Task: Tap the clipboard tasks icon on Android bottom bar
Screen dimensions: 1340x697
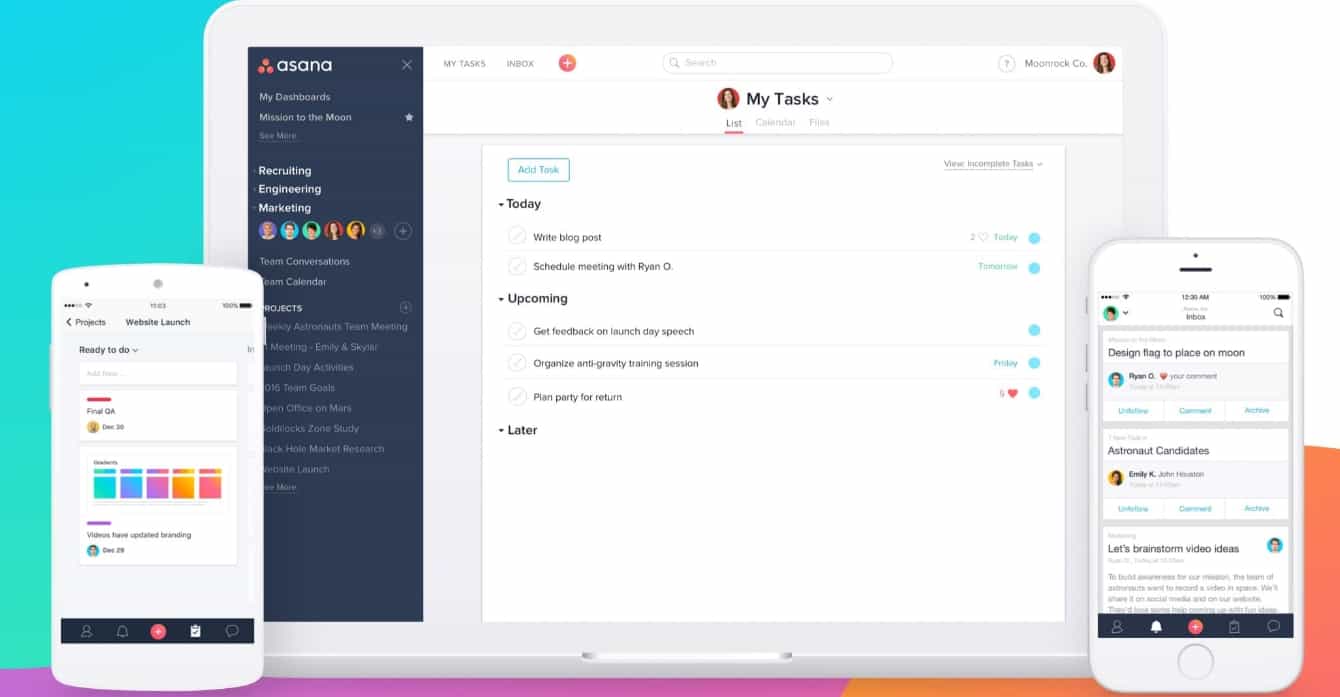Action: pyautogui.click(x=195, y=631)
